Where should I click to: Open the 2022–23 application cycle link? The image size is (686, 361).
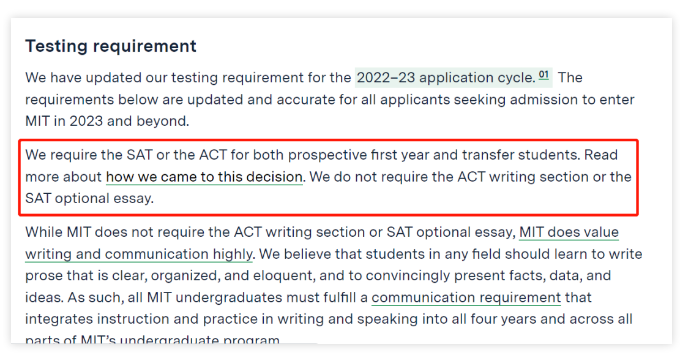(446, 78)
